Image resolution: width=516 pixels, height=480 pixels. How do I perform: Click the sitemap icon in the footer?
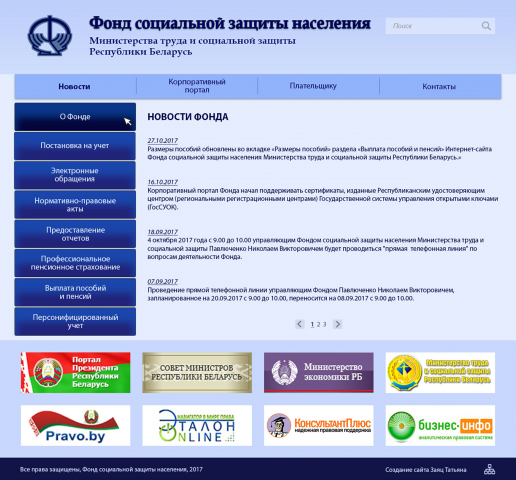tap(489, 469)
